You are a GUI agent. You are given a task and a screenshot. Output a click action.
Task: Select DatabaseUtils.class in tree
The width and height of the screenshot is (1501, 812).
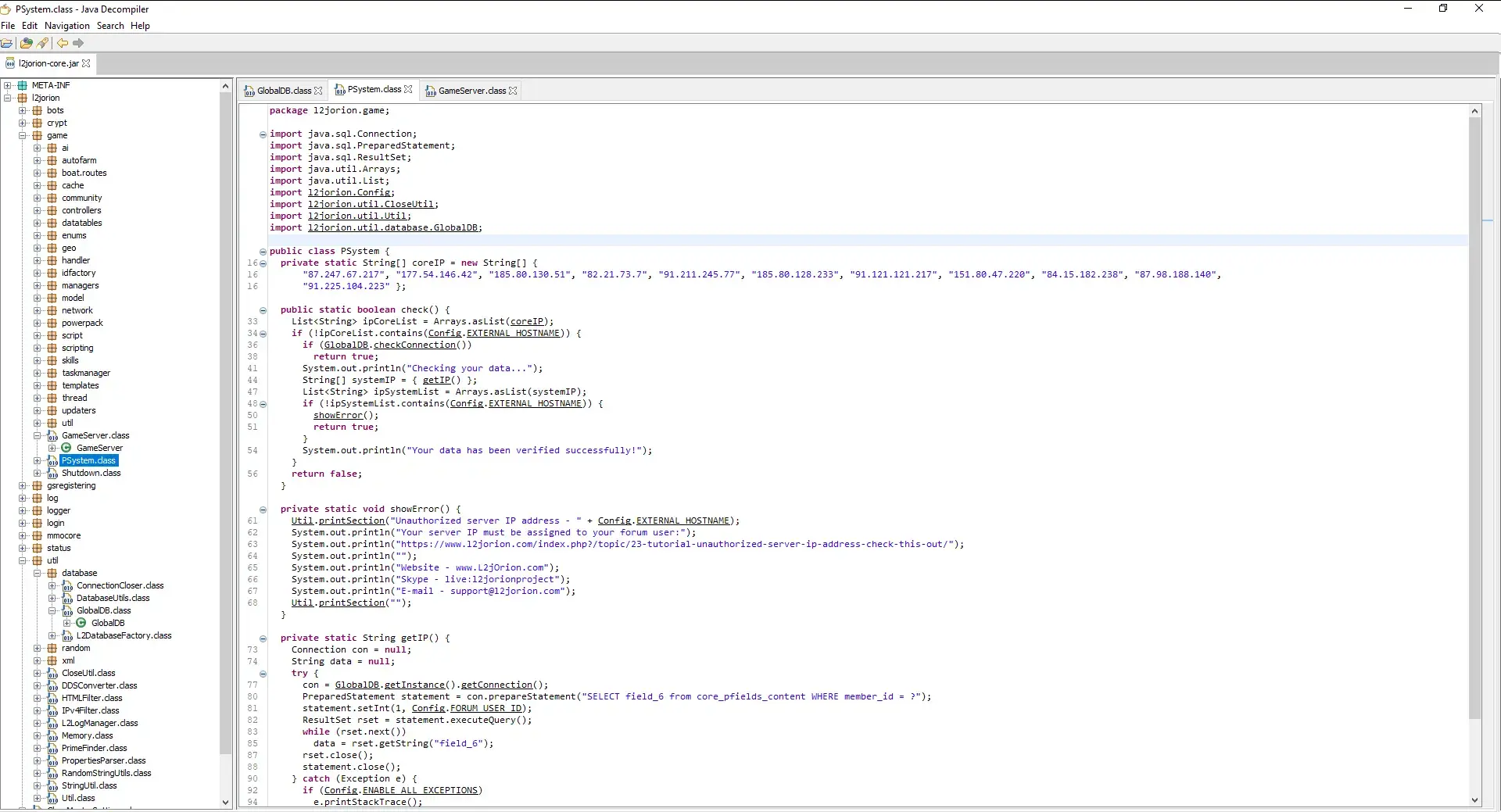(113, 598)
